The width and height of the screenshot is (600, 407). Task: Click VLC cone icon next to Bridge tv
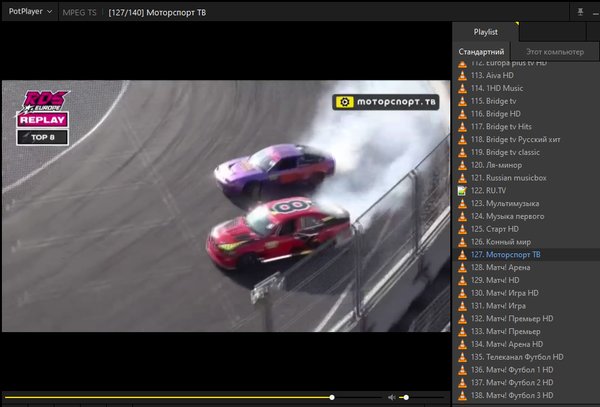(462, 101)
